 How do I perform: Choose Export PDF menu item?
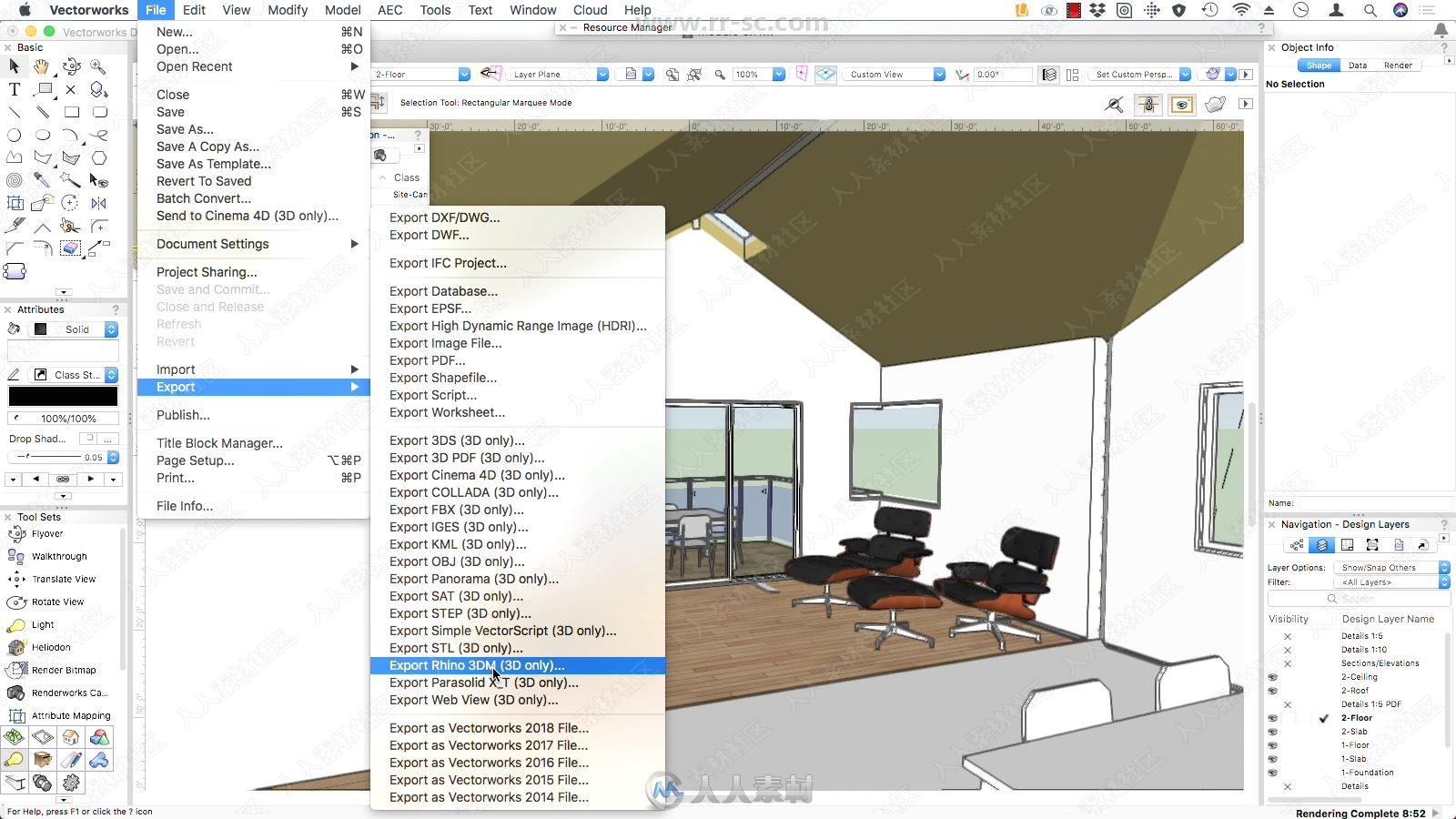(518, 360)
